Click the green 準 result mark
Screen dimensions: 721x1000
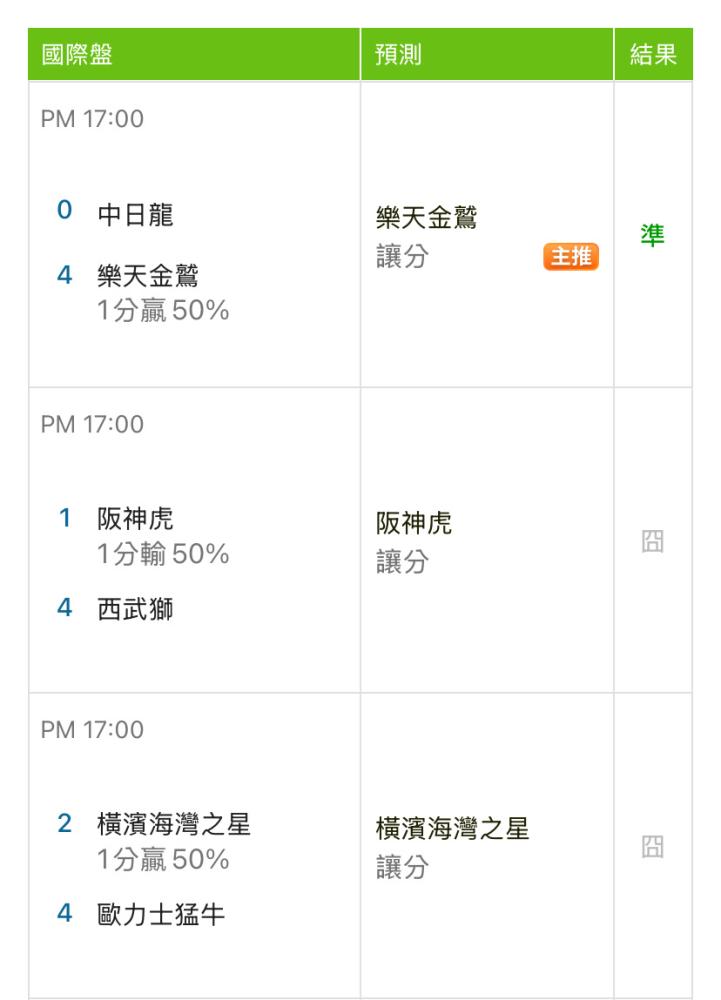coord(652,237)
